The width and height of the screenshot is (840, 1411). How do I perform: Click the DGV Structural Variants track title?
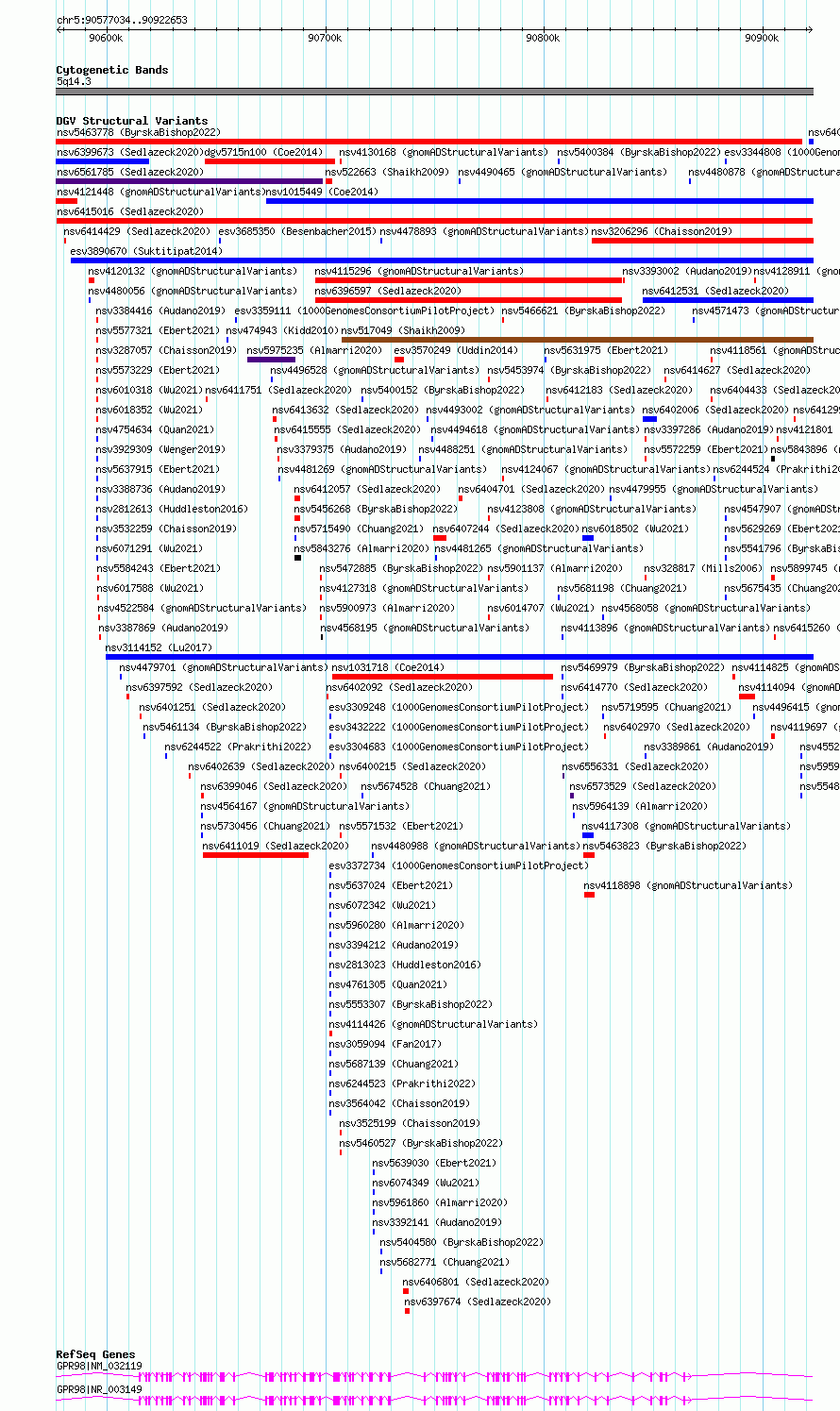[x=132, y=121]
